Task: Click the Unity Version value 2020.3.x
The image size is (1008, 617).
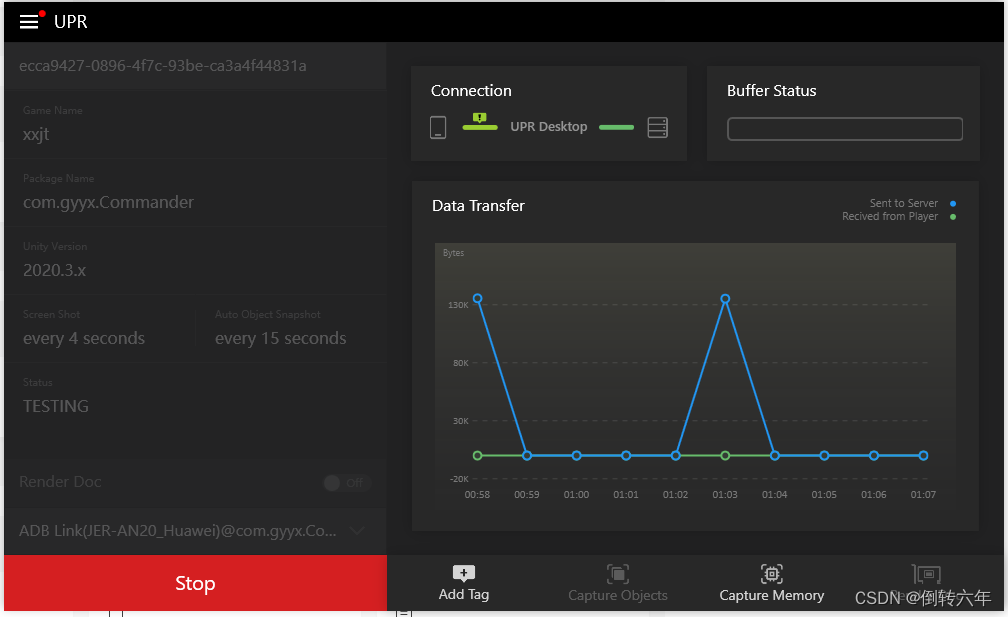Action: [x=55, y=271]
